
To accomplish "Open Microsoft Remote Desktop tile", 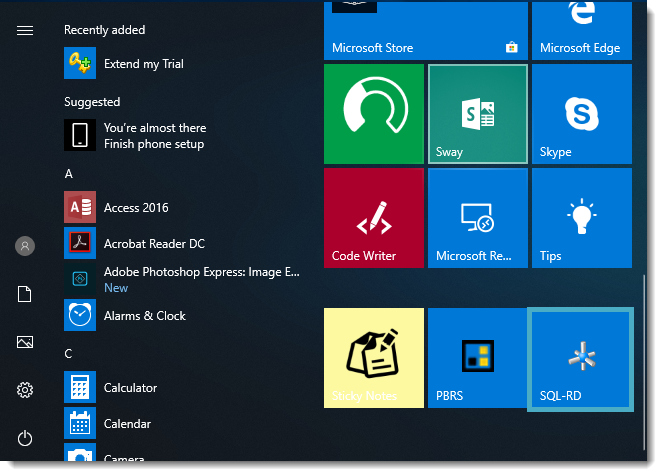I will point(478,218).
